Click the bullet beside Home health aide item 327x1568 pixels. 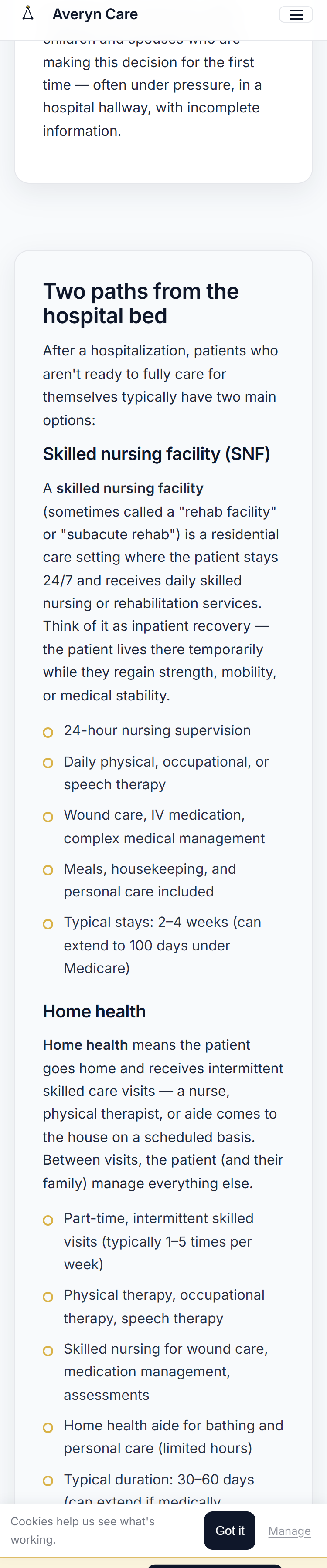coord(49,1427)
